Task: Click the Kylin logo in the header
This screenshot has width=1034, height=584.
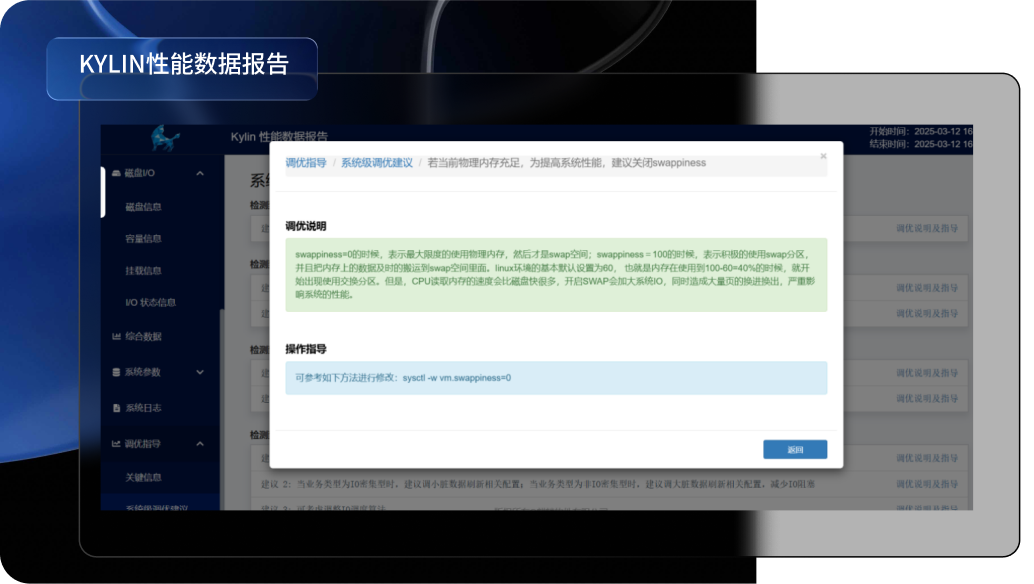Action: 164,138
